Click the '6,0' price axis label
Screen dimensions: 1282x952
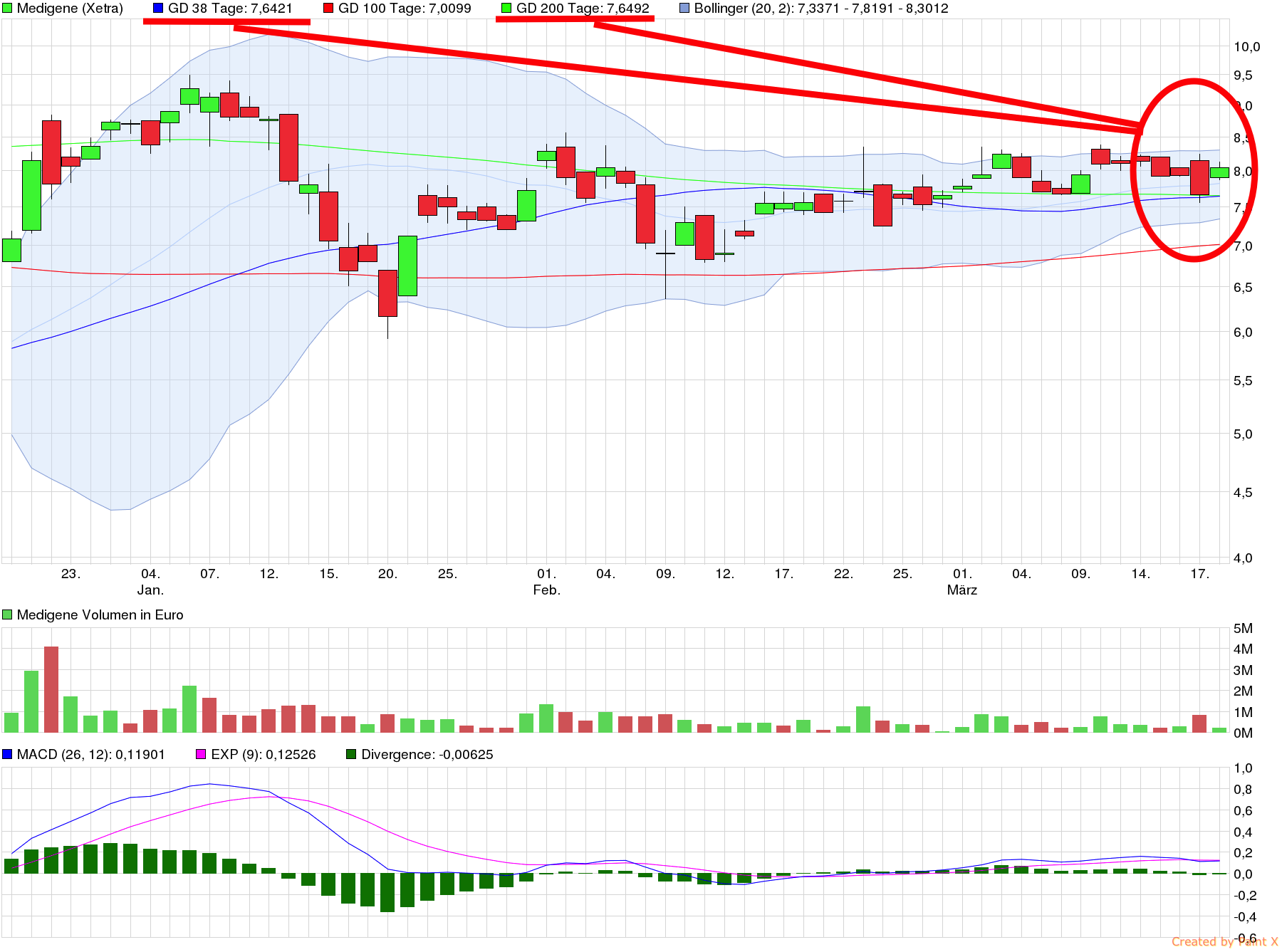click(1243, 333)
